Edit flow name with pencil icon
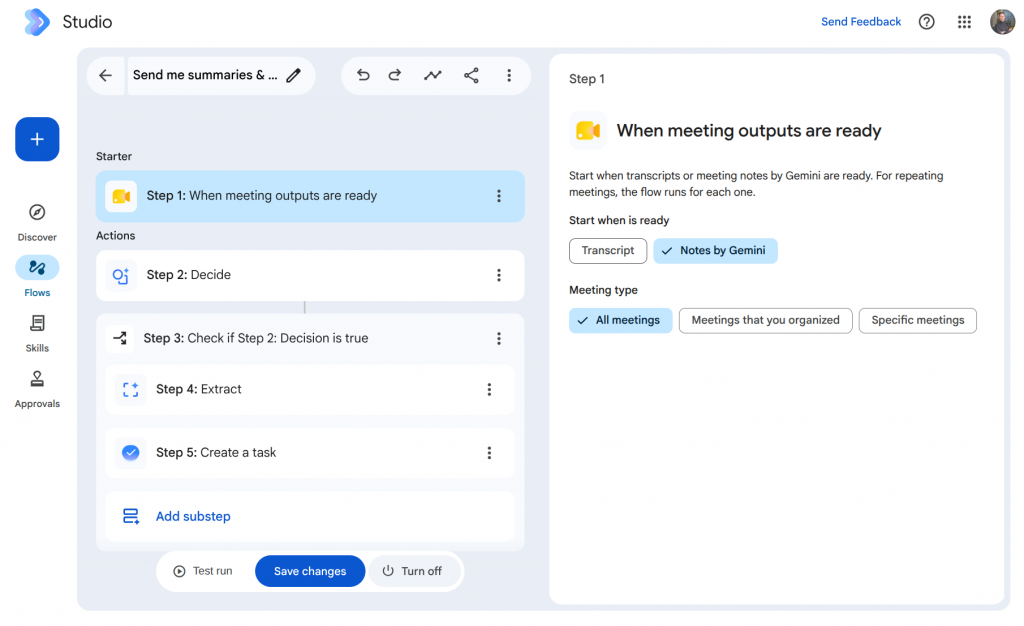Viewport: 1024px width, 626px height. [294, 76]
